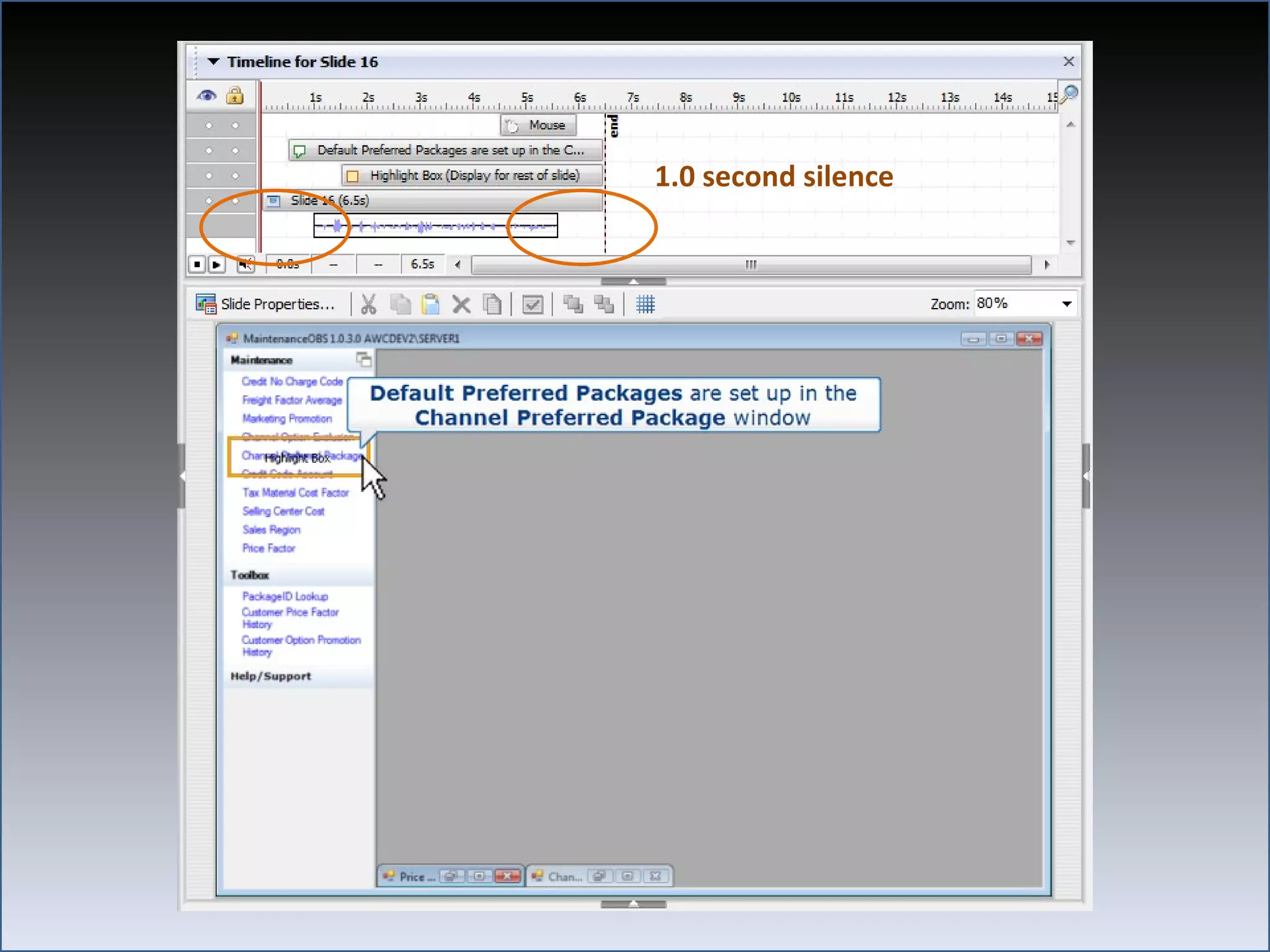Close the Timeline panel

[1068, 61]
